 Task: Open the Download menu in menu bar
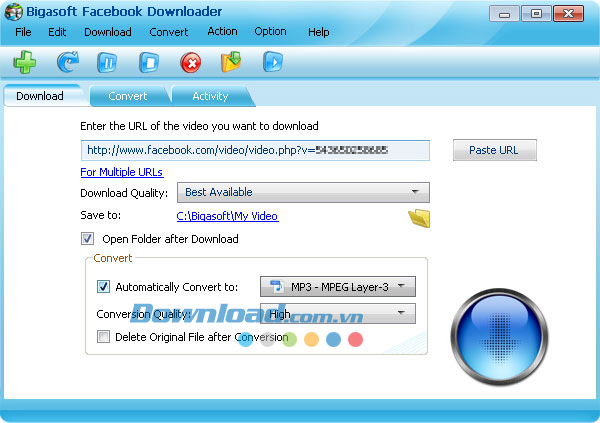click(x=108, y=32)
